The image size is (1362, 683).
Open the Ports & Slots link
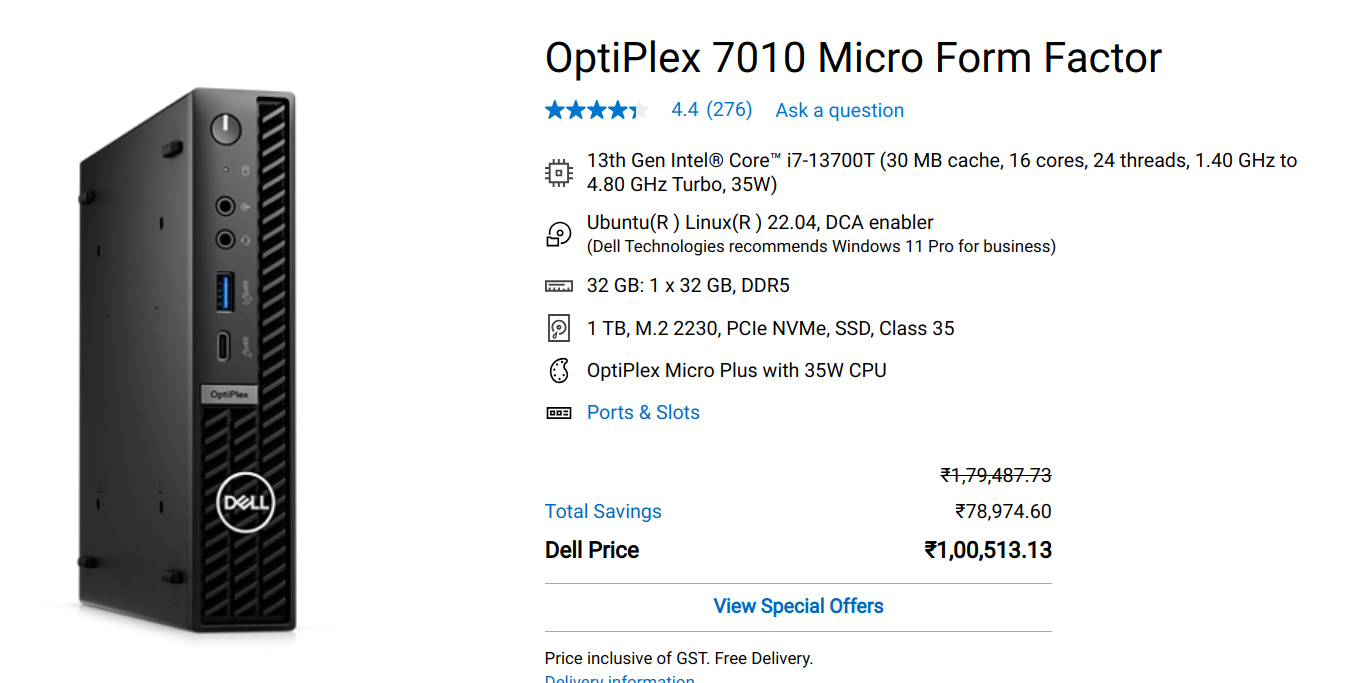pyautogui.click(x=643, y=413)
